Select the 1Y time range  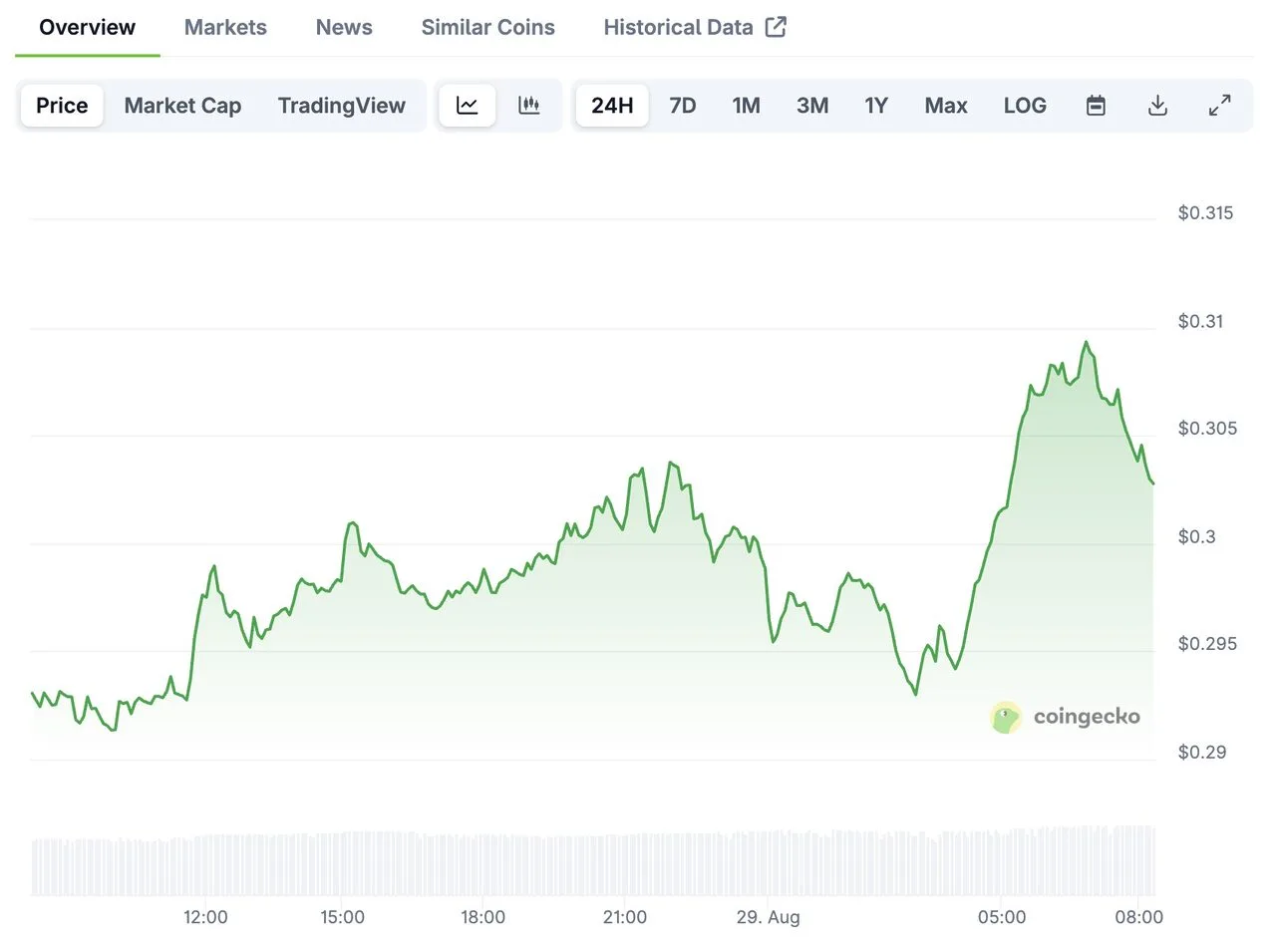pos(875,106)
